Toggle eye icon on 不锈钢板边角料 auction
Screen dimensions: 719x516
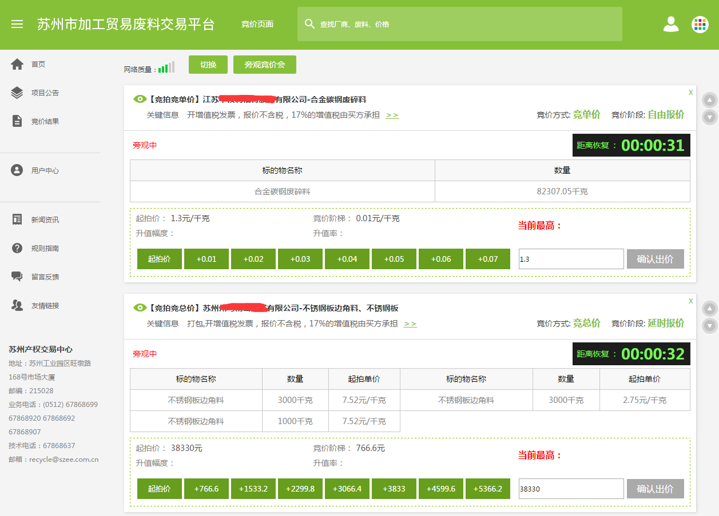tap(140, 308)
